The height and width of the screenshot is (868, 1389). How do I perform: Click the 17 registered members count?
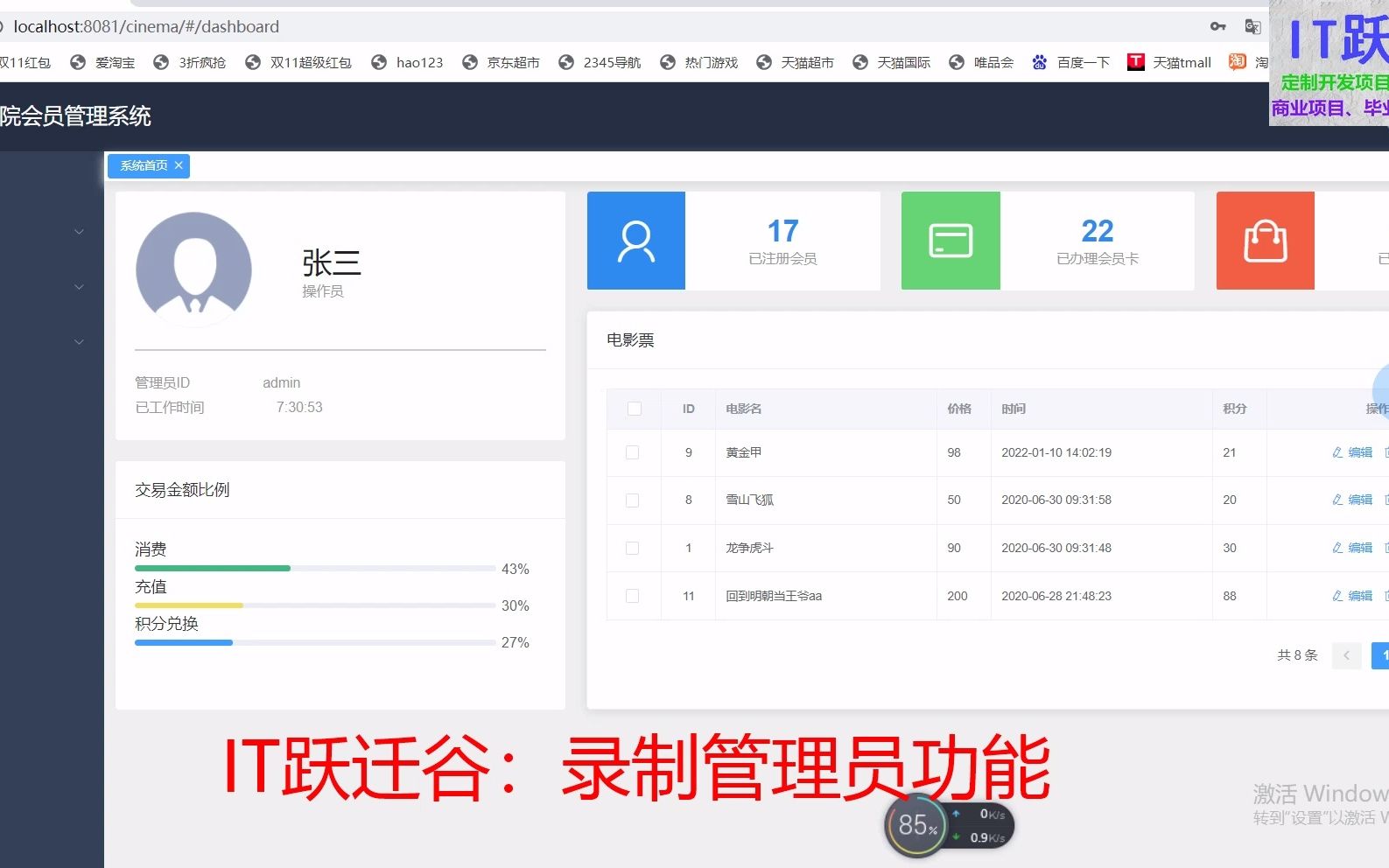tap(782, 231)
